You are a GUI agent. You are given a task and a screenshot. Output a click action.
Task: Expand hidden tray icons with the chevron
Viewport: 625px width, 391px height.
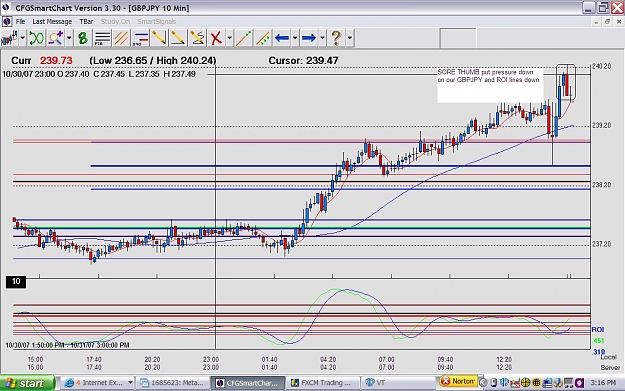pos(483,383)
